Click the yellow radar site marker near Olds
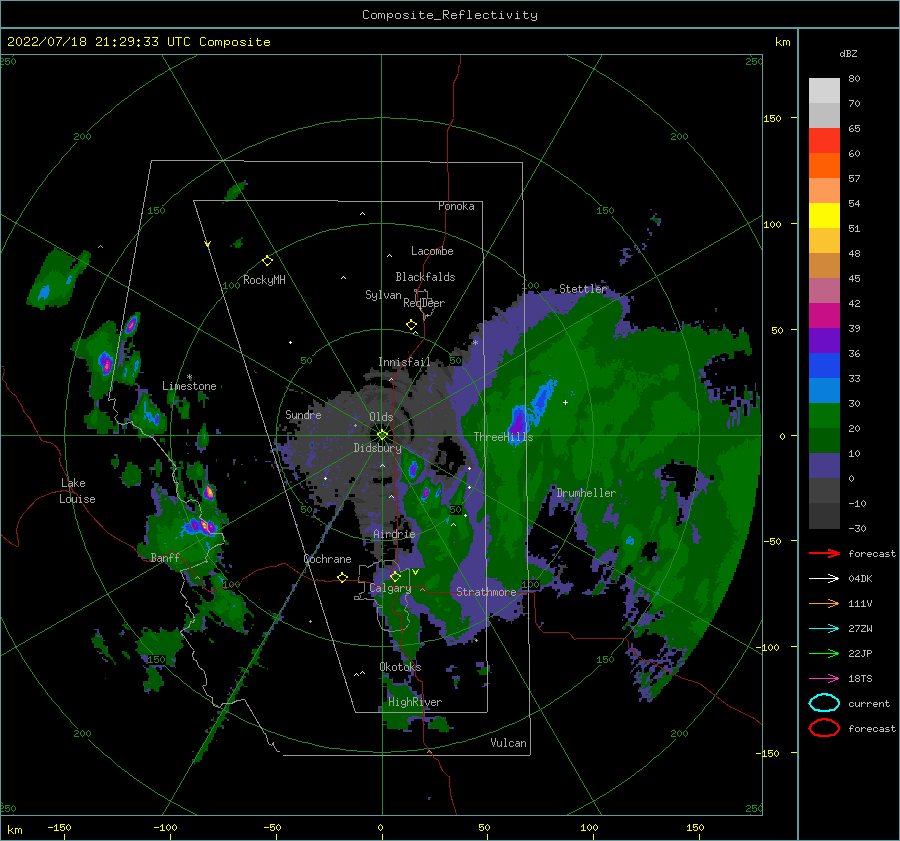 382,435
